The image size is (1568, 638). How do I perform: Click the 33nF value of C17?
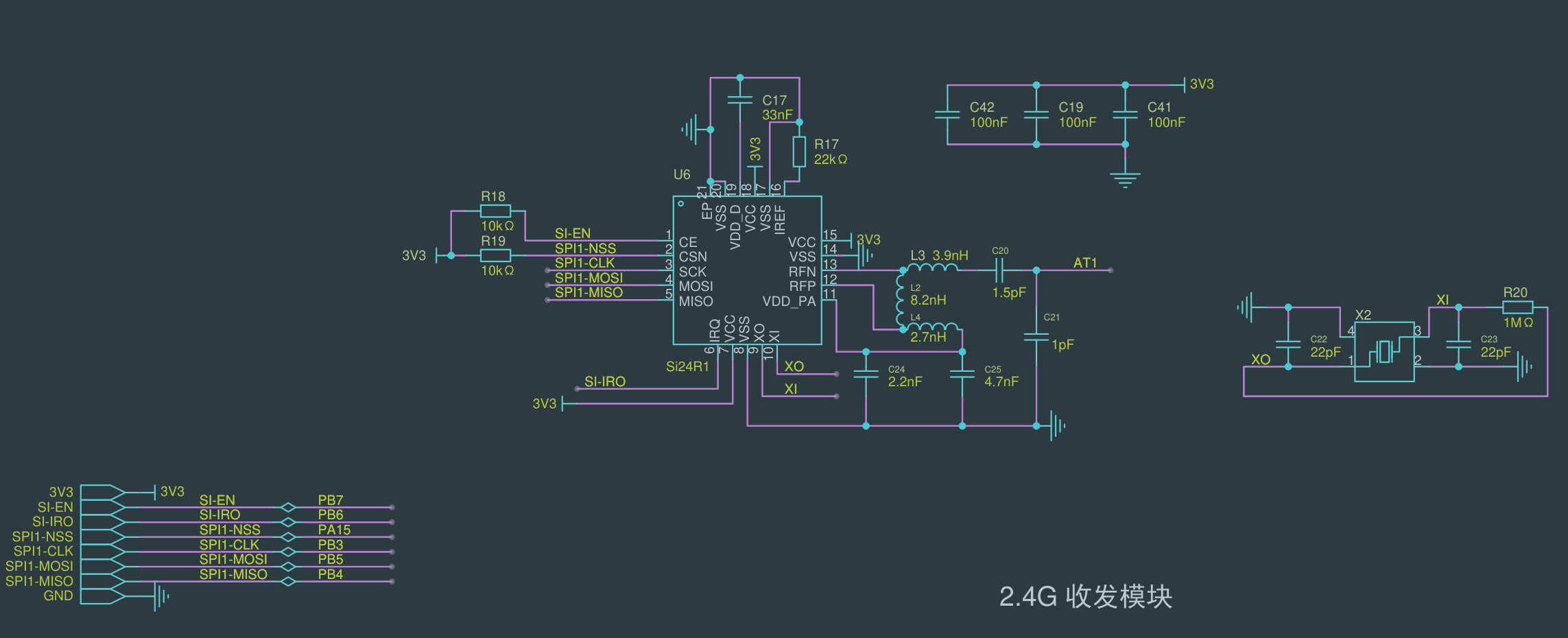click(x=777, y=115)
